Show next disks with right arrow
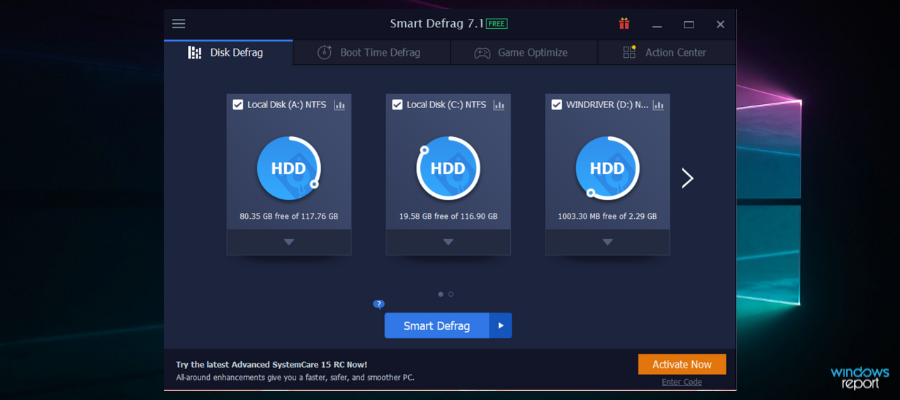This screenshot has width=900, height=400. pyautogui.click(x=687, y=178)
